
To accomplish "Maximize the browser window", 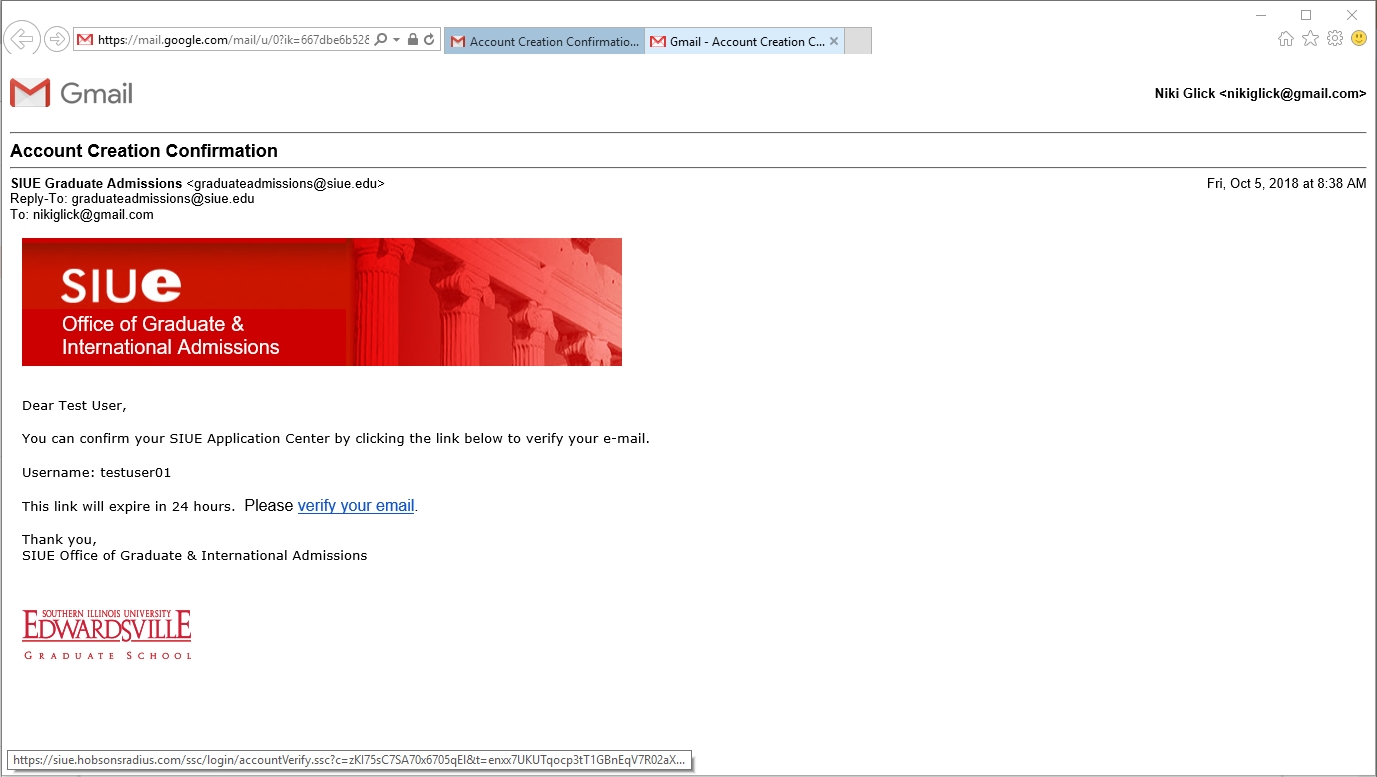I will click(1305, 15).
